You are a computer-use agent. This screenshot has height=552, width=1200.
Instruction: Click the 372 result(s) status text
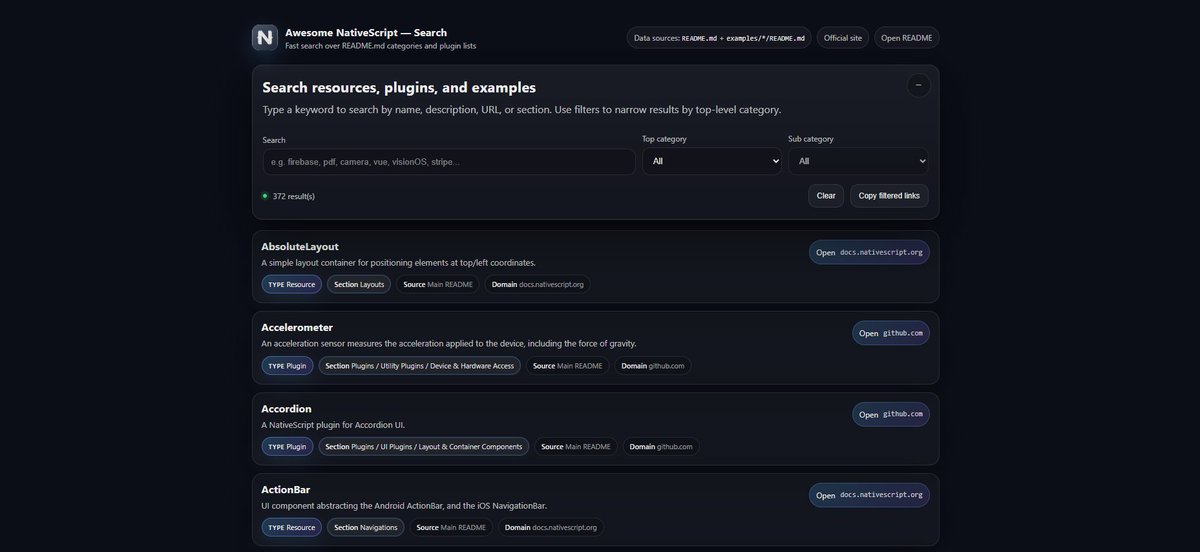click(294, 196)
